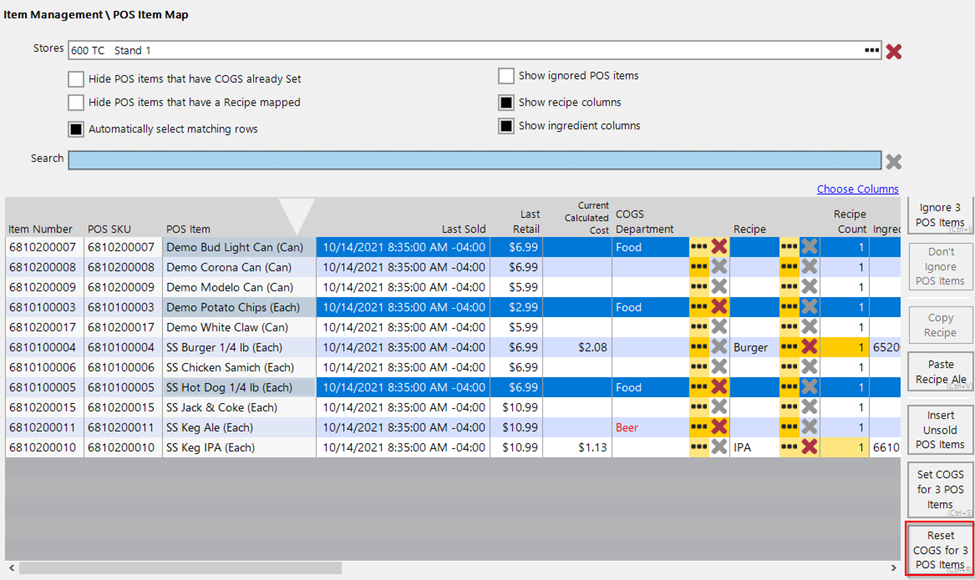The height and width of the screenshot is (580, 975).
Task: Open COGS Department picker for SS Keg Ale
Action: pyautogui.click(x=699, y=427)
